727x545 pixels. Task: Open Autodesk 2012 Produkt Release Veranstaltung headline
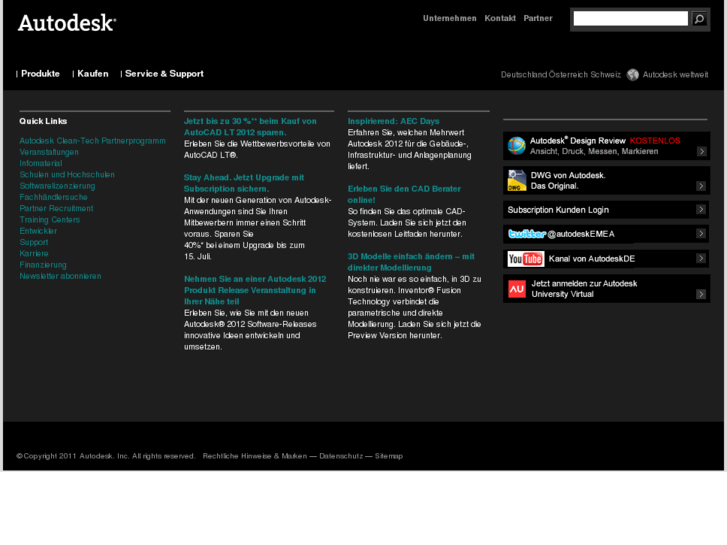[255, 290]
